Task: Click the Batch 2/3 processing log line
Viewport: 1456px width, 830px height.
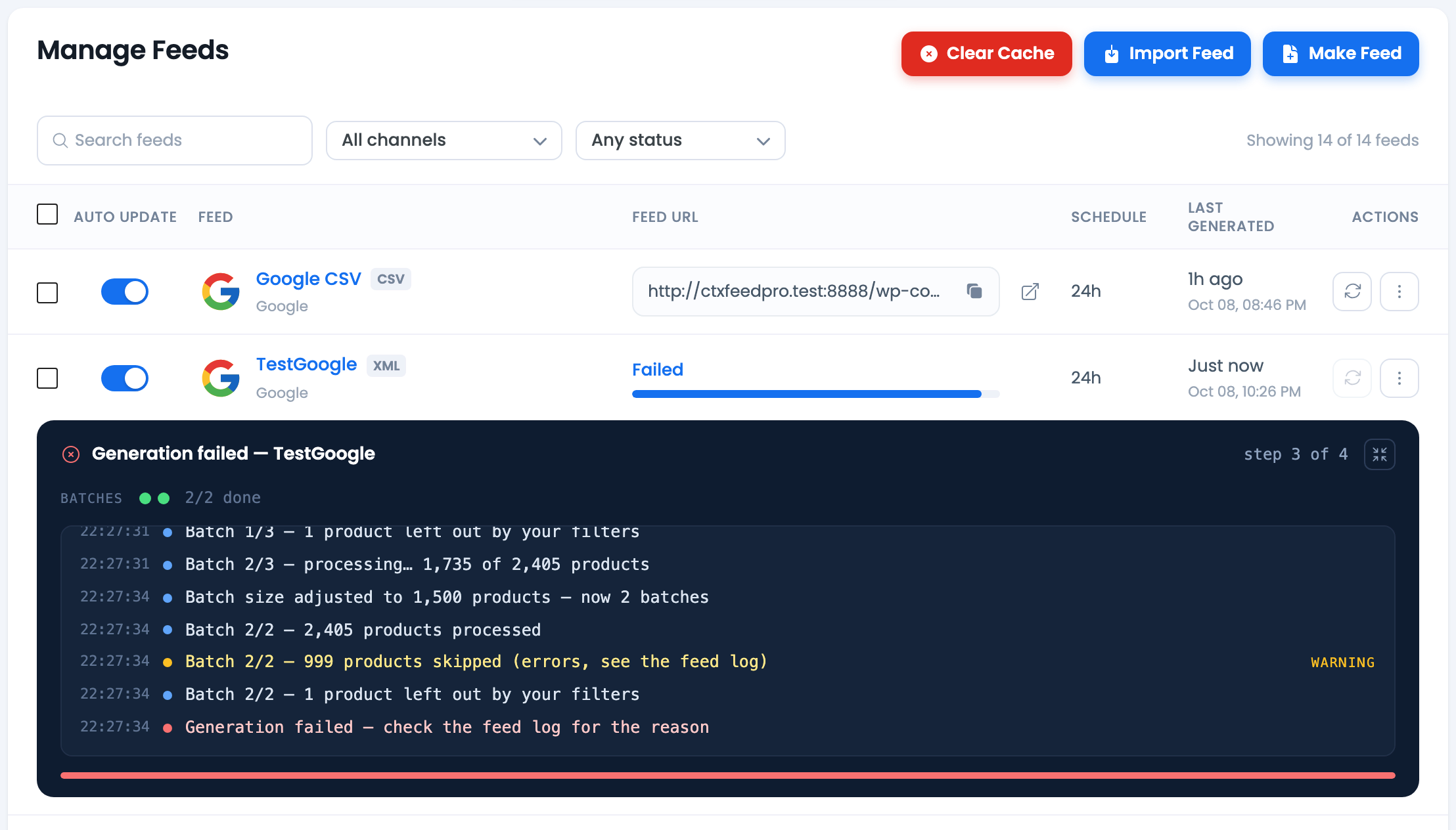Action: coord(728,565)
